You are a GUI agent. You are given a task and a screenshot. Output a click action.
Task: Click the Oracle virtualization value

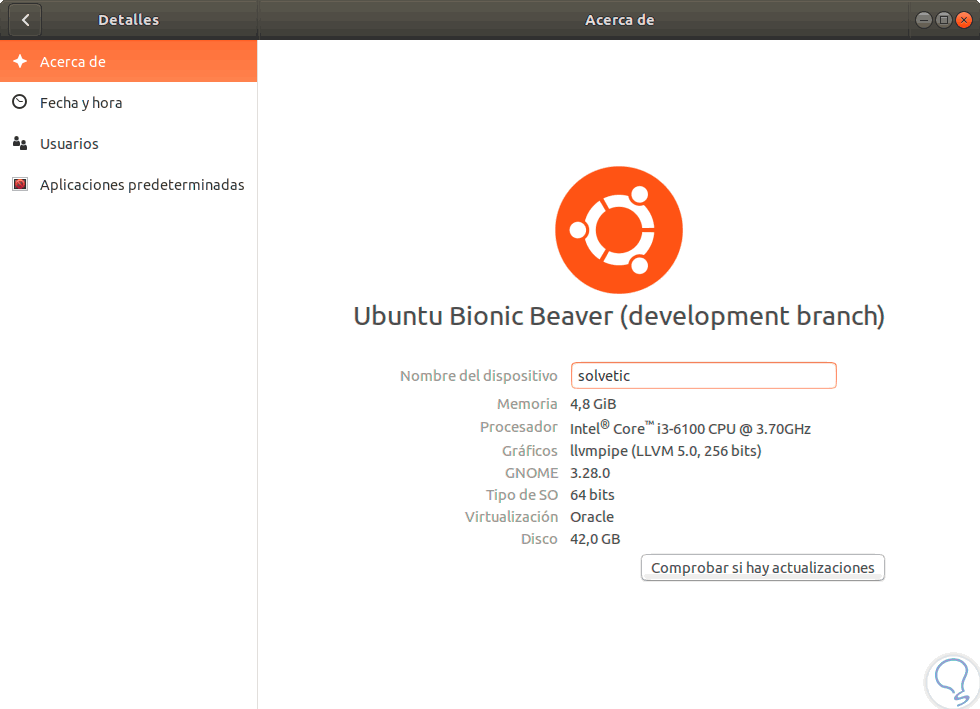tap(592, 517)
